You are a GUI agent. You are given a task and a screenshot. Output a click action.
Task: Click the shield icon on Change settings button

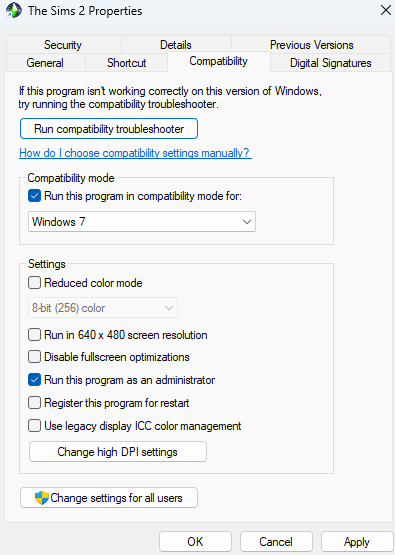41,498
